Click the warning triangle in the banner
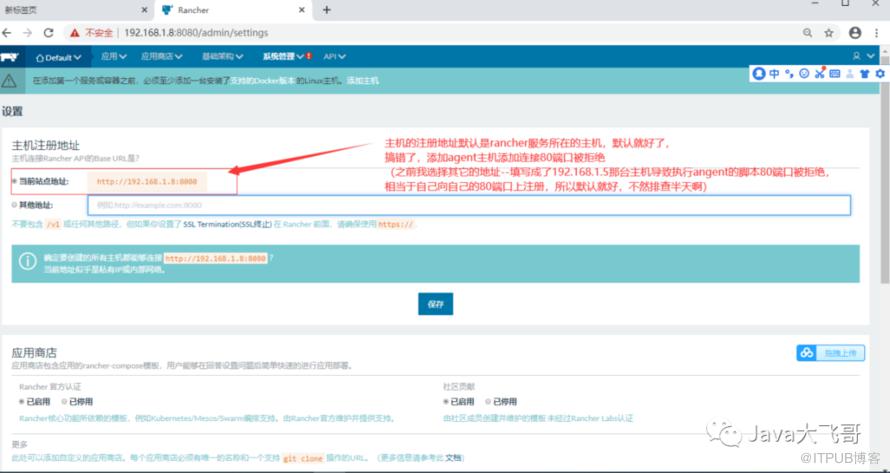890x473 pixels. (9, 81)
